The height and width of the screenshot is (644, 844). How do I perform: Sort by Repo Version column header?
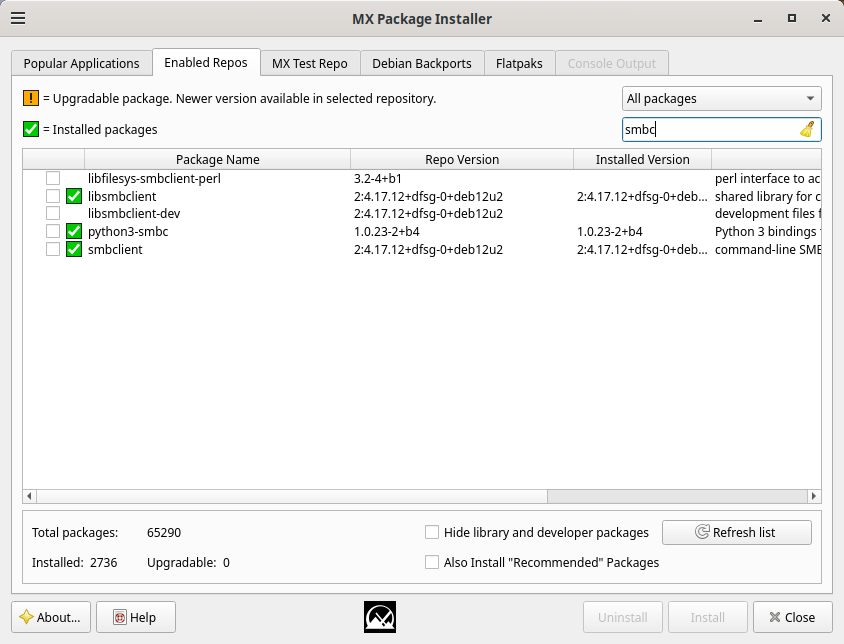coord(461,159)
